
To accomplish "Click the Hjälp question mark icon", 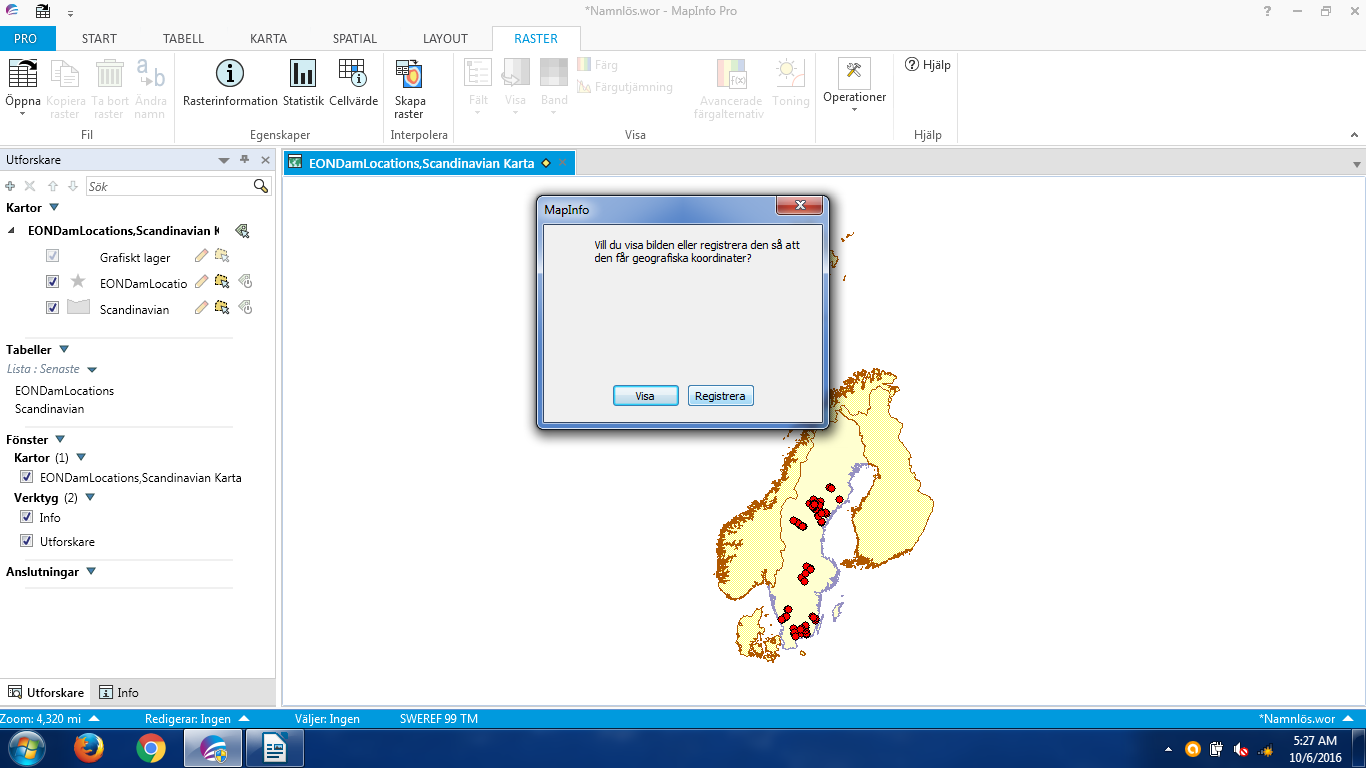I will pyautogui.click(x=912, y=64).
